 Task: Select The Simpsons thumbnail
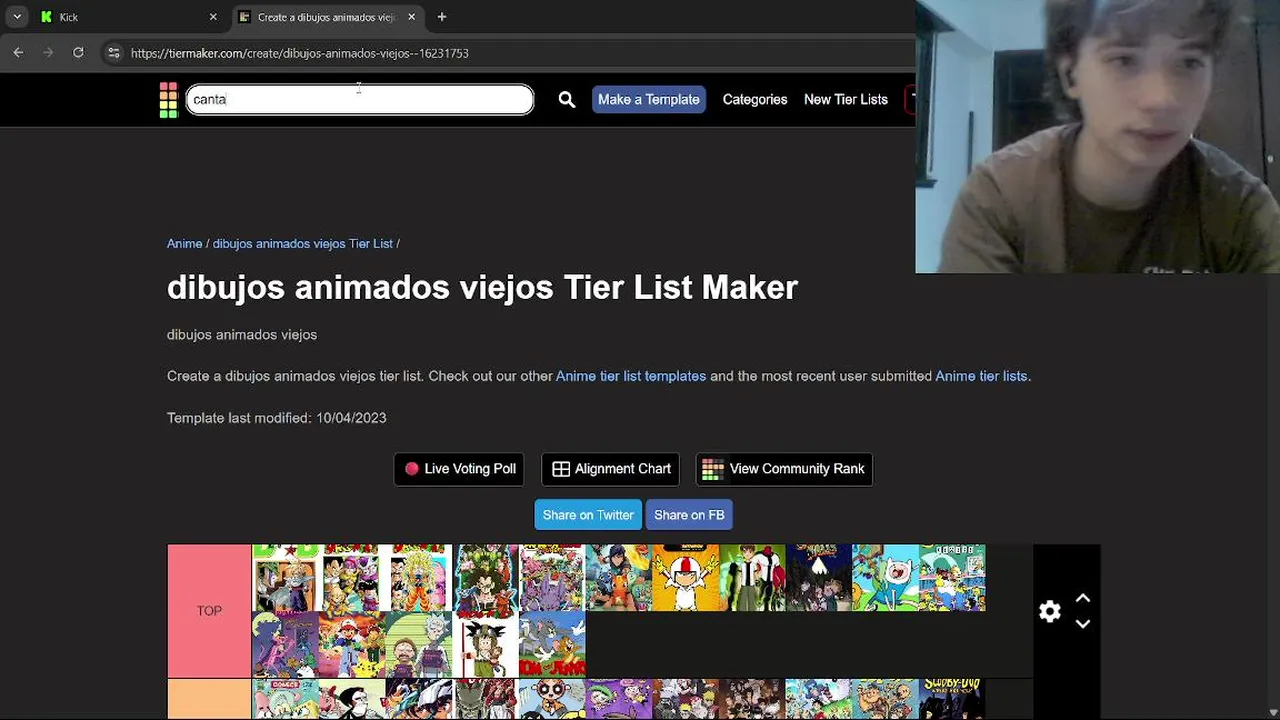coord(952,578)
